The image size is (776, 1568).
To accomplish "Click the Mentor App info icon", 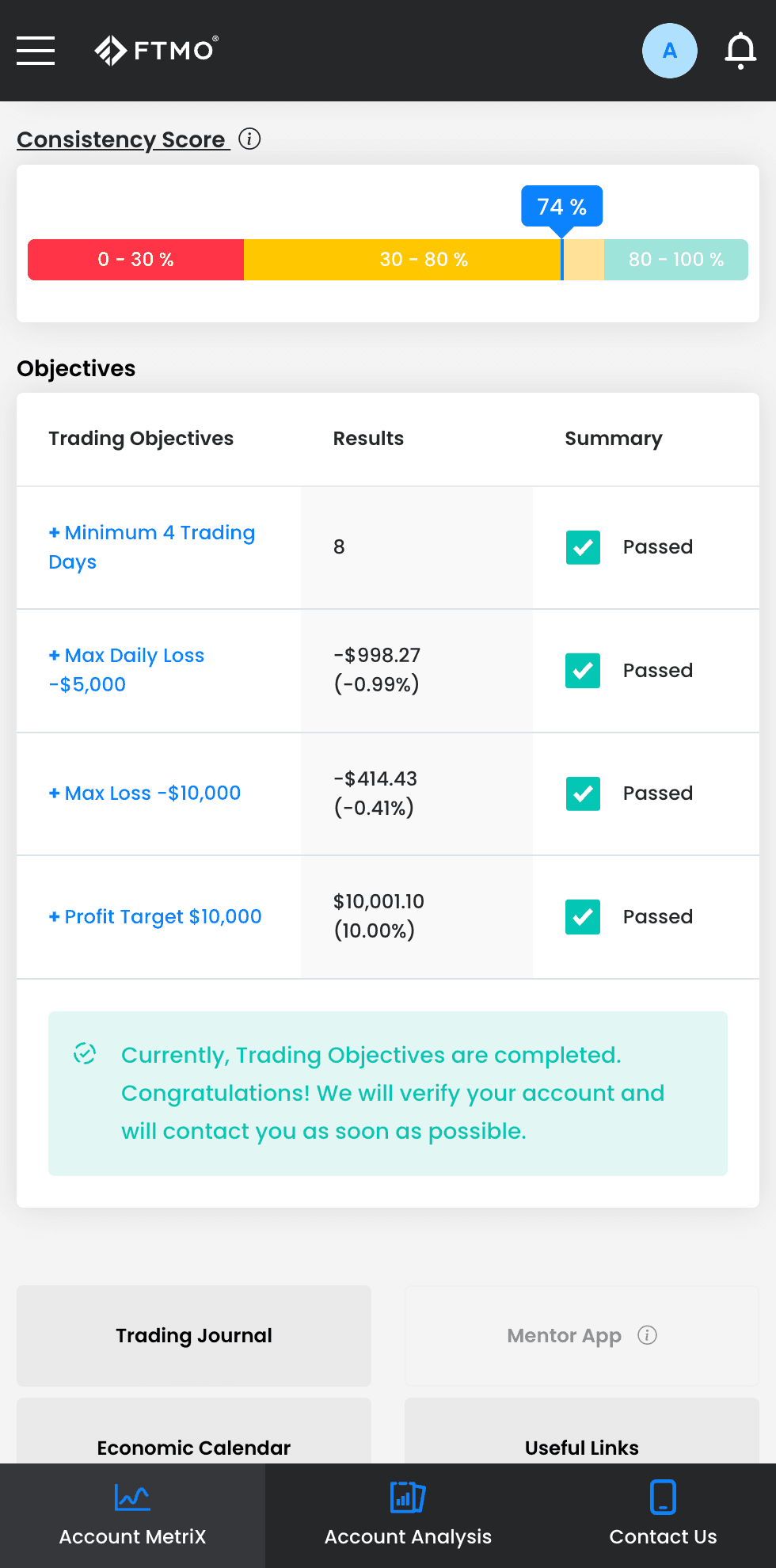I will pos(647,1335).
